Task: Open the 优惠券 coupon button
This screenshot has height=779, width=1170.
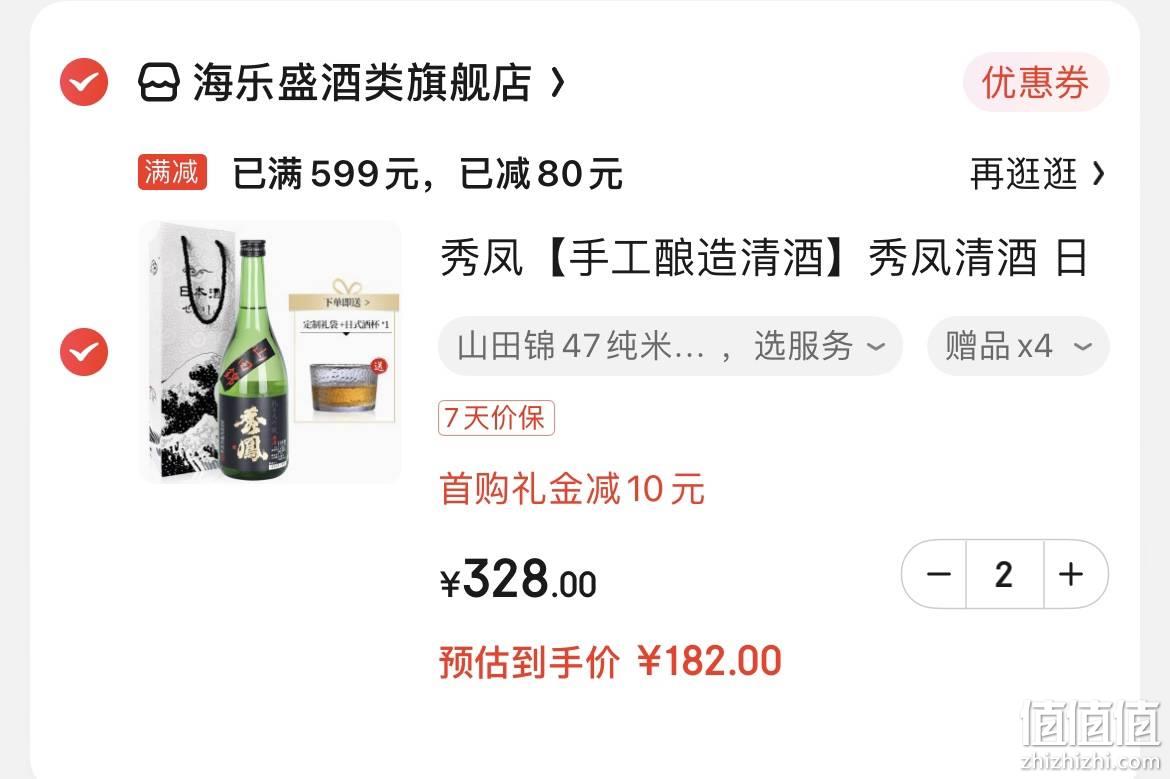Action: click(1035, 82)
